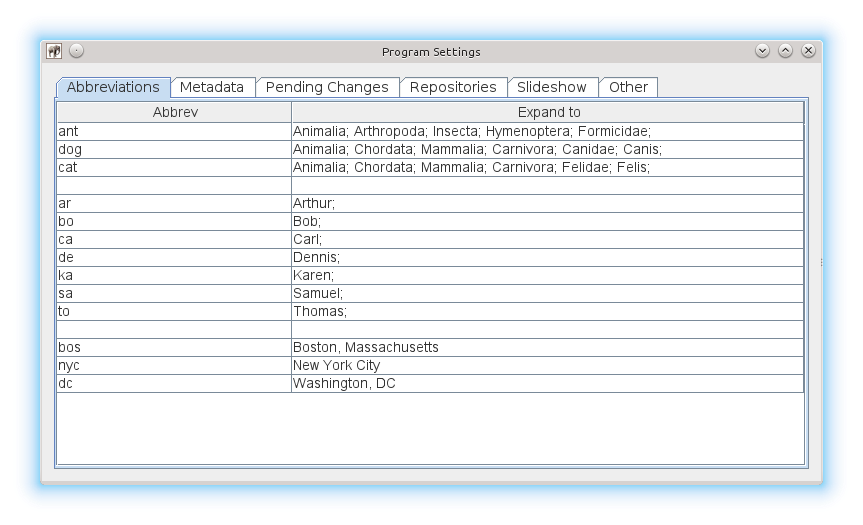
Task: Select the 'dog' abbreviation cell
Action: (174, 149)
